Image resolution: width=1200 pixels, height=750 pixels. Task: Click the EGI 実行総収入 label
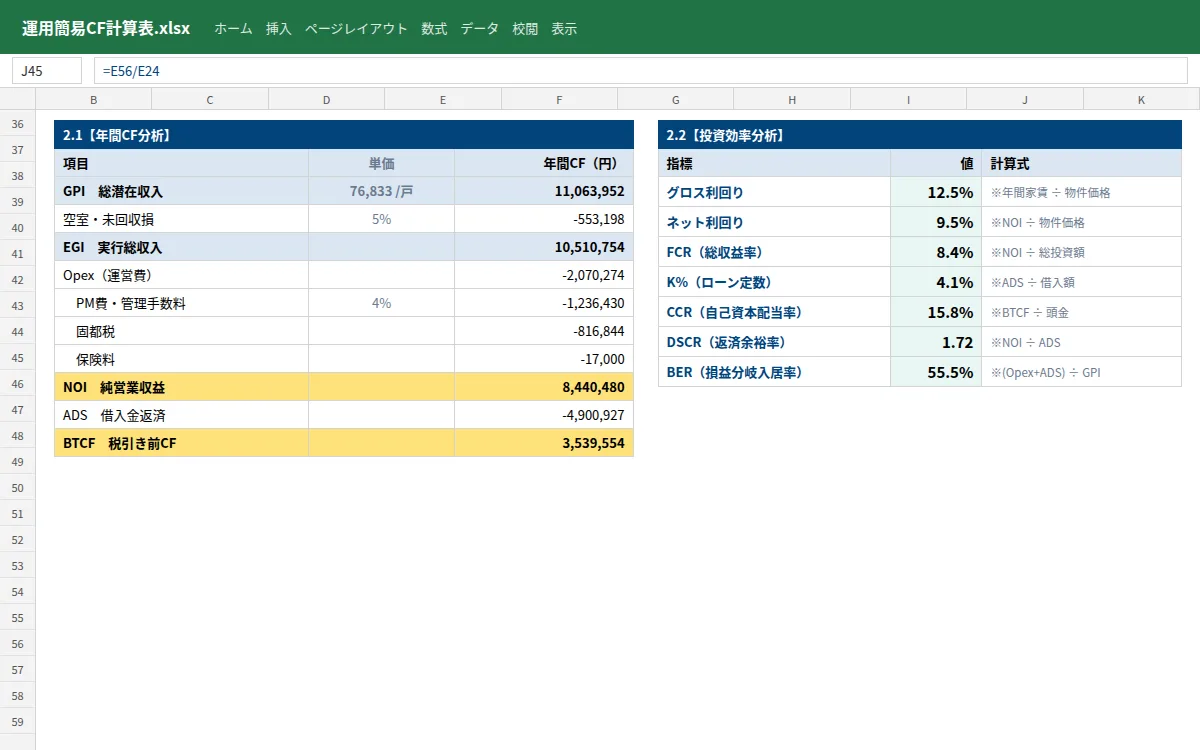181,247
